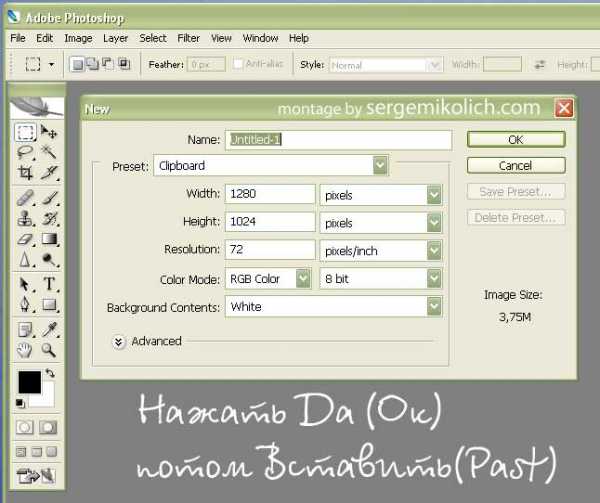Open the Filter menu

[188, 38]
